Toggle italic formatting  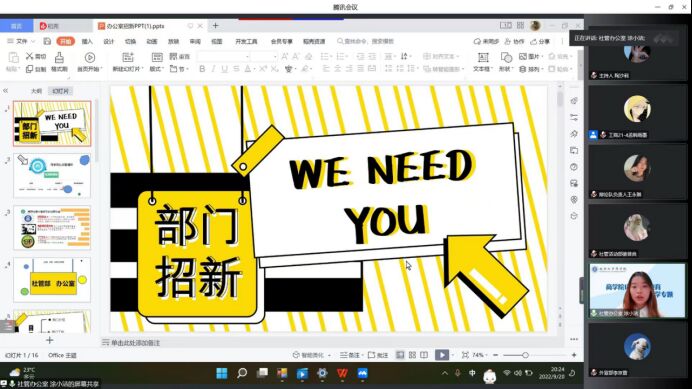click(213, 69)
